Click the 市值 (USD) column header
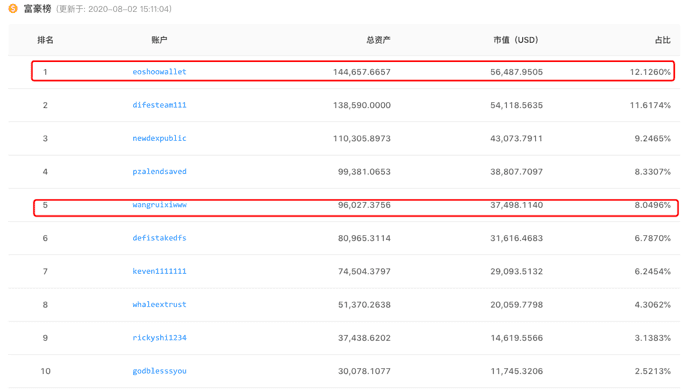Image resolution: width=692 pixels, height=390 pixels. [x=515, y=40]
